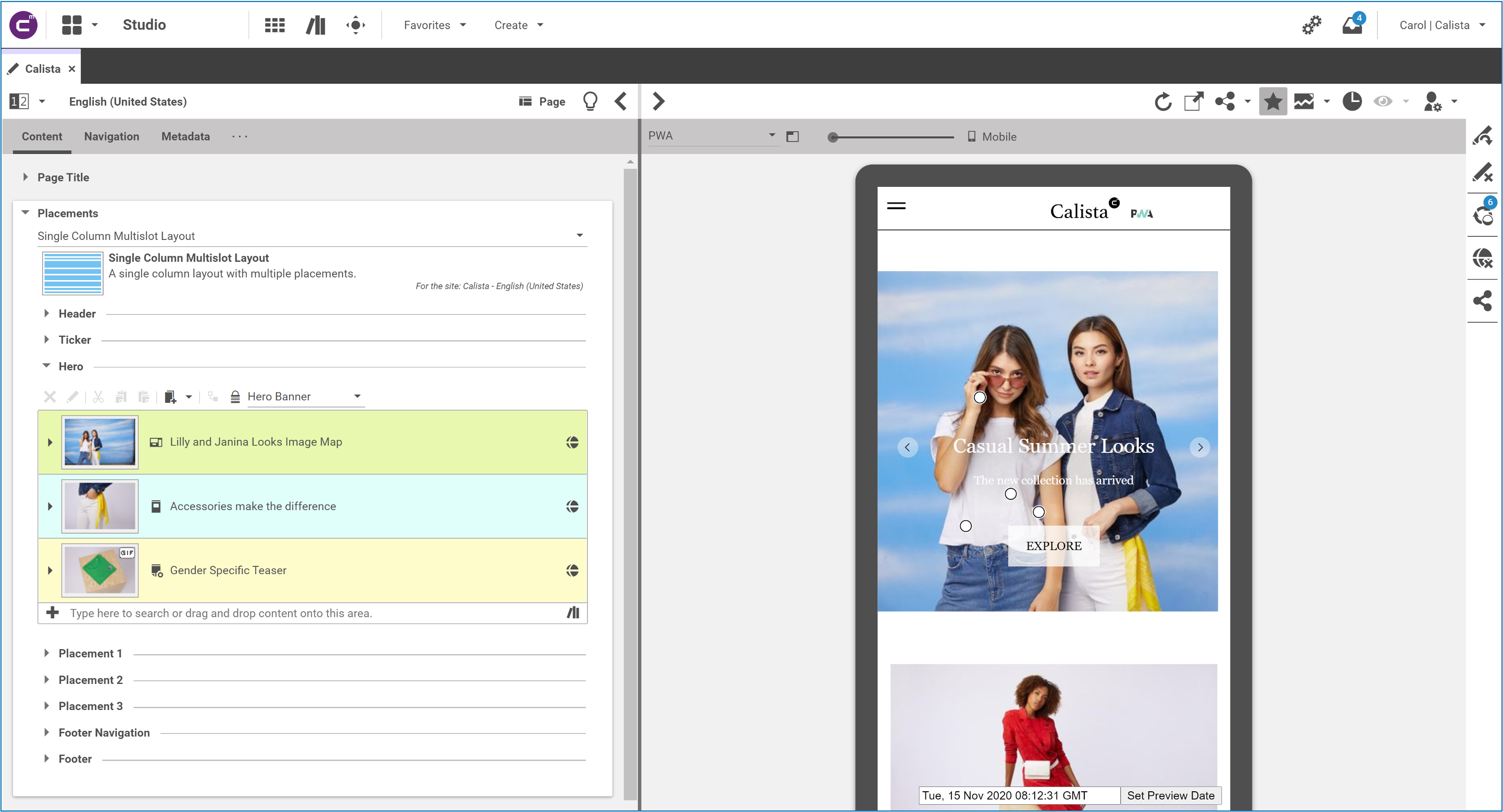Collapse the form panel left chevron

(x=621, y=102)
